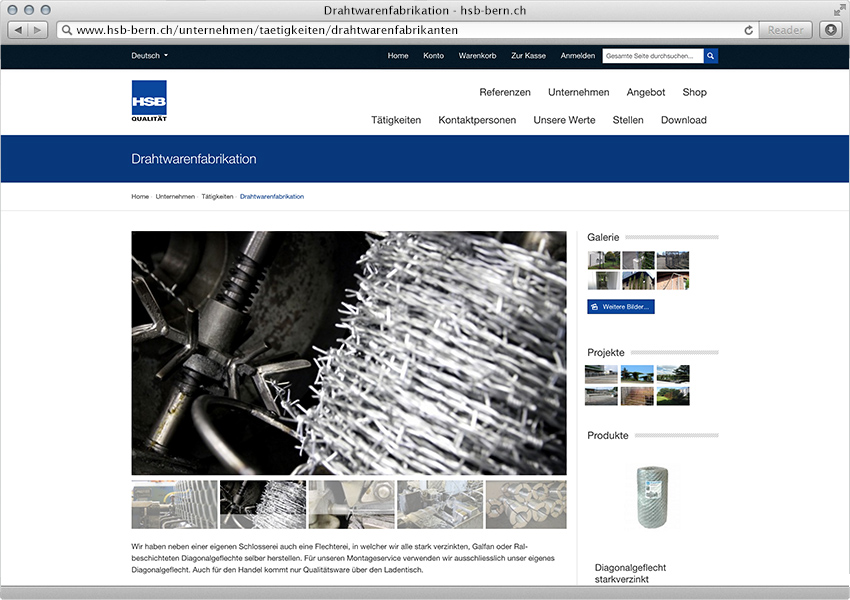Open the first Galerie thumbnail in the bottom row
The height and width of the screenshot is (600, 850).
604,280
